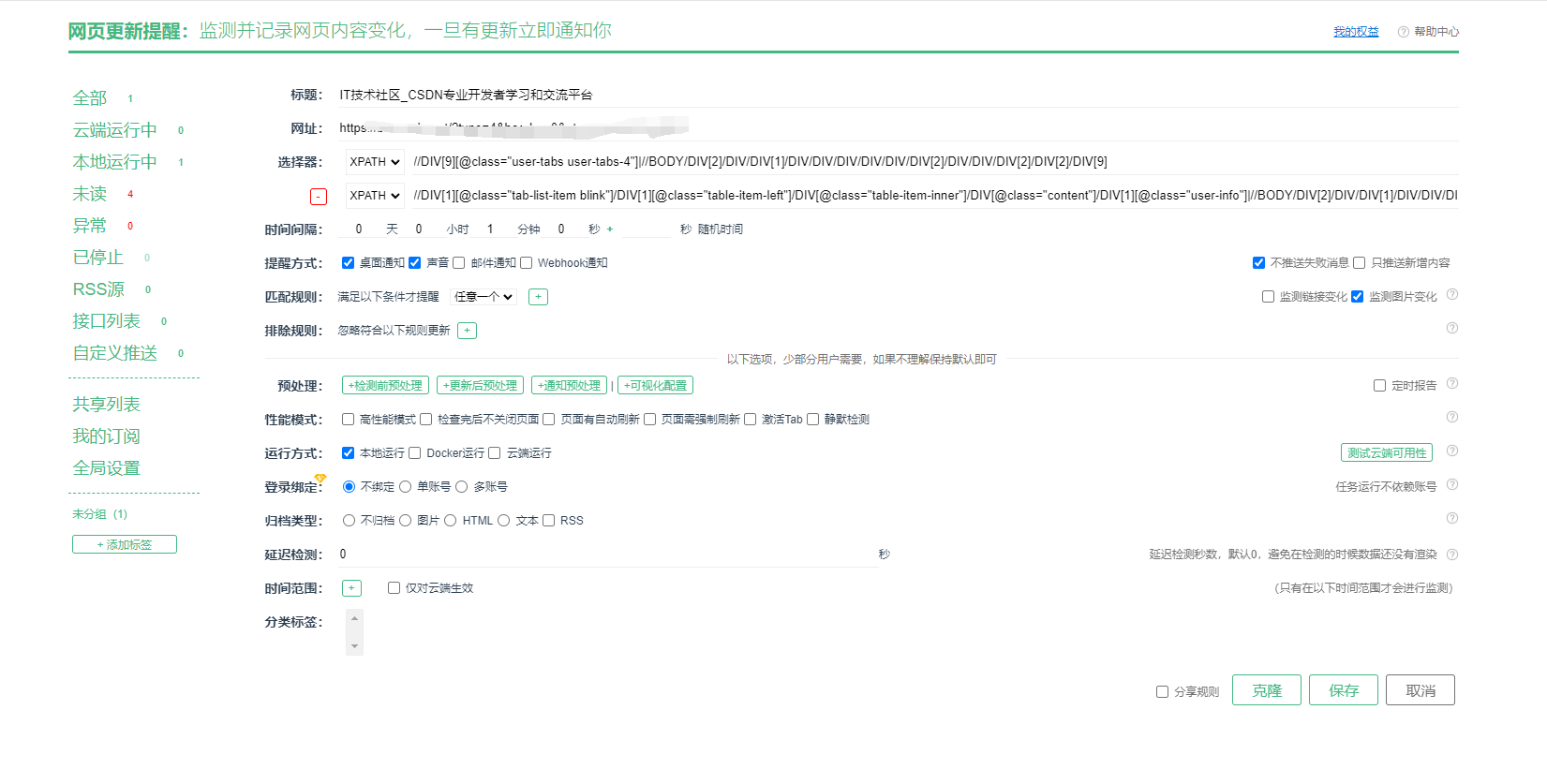Enable 高性能模式 checkbox
1547x784 pixels.
tap(348, 420)
